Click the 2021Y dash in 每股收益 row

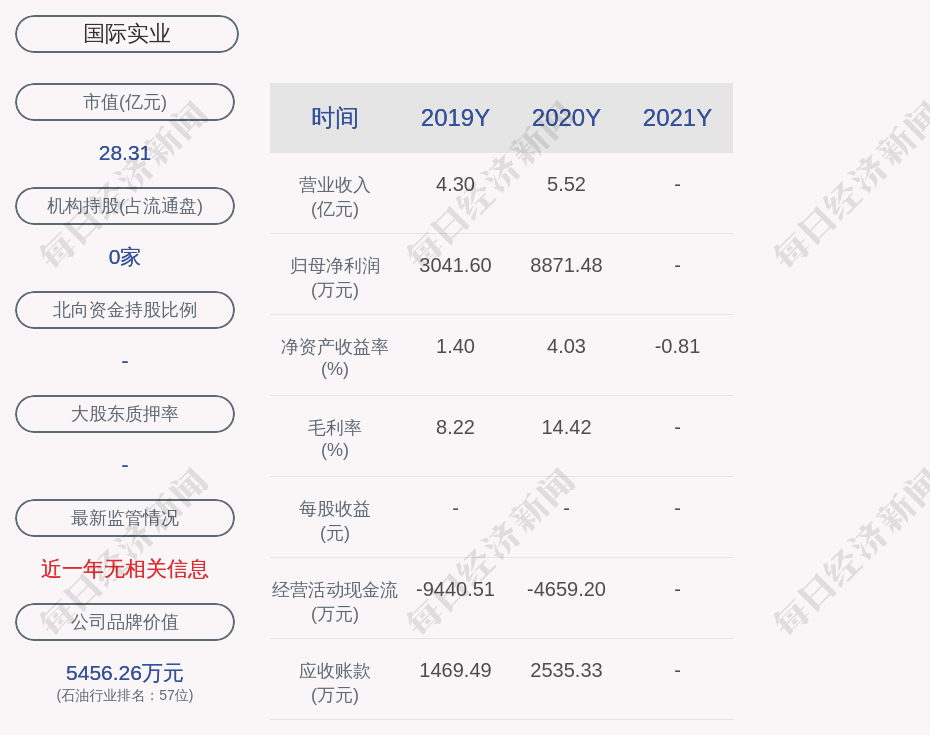677,508
